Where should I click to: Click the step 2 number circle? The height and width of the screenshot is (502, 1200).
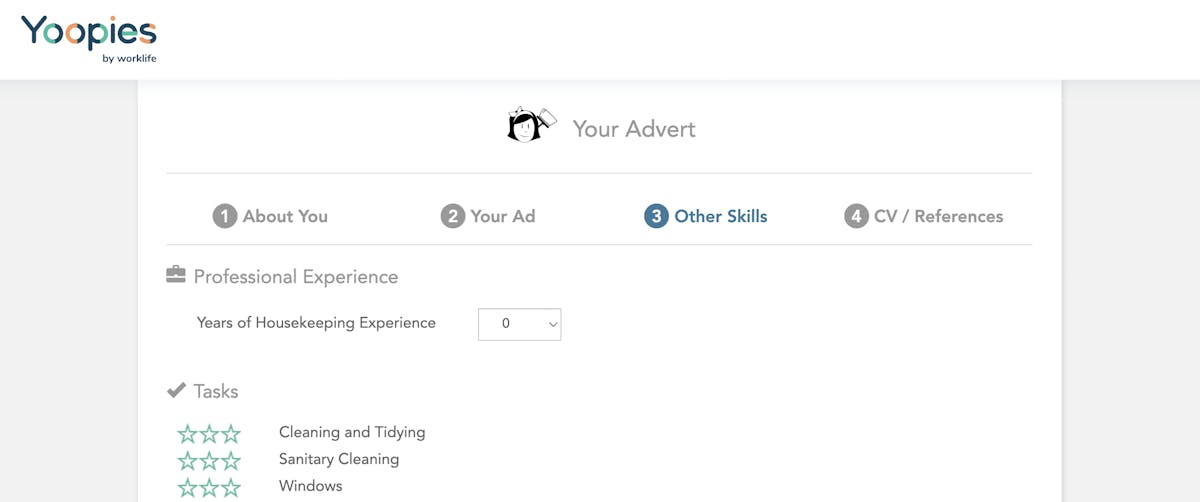[x=453, y=216]
